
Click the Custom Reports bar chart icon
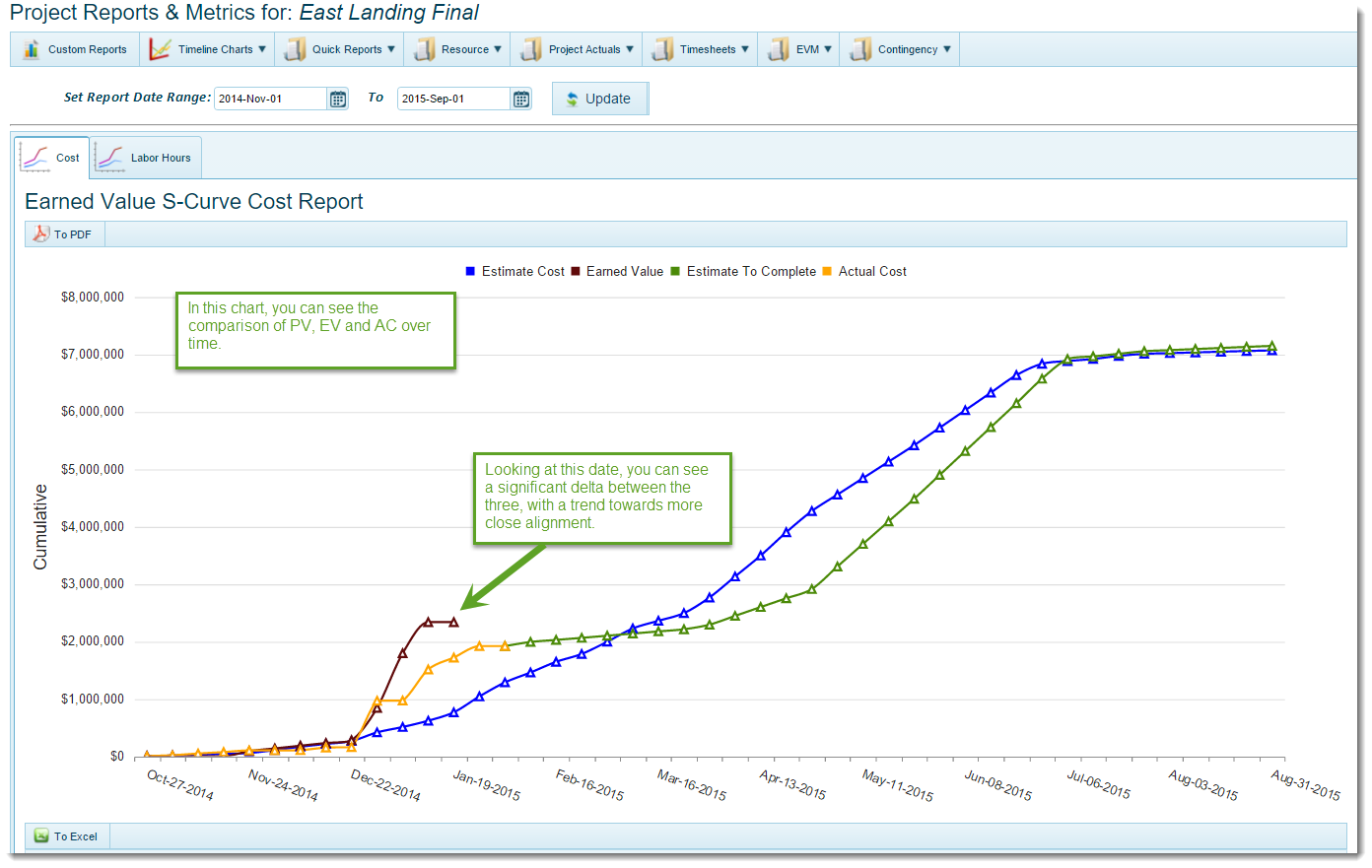click(x=32, y=49)
